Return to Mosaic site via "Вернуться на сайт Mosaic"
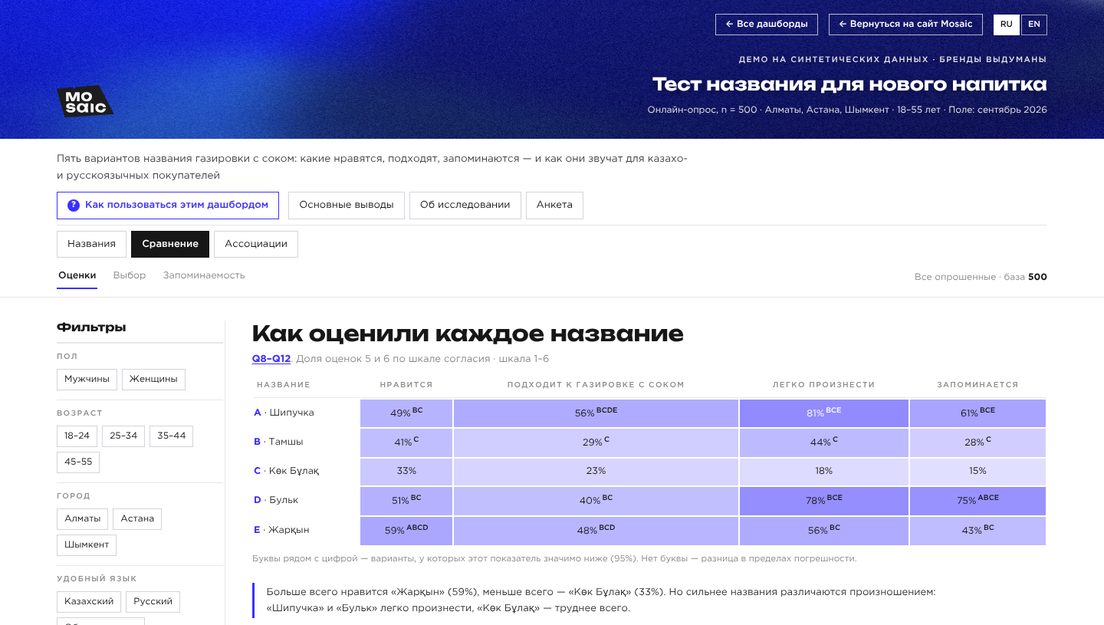This screenshot has height=625, width=1104. click(x=905, y=24)
